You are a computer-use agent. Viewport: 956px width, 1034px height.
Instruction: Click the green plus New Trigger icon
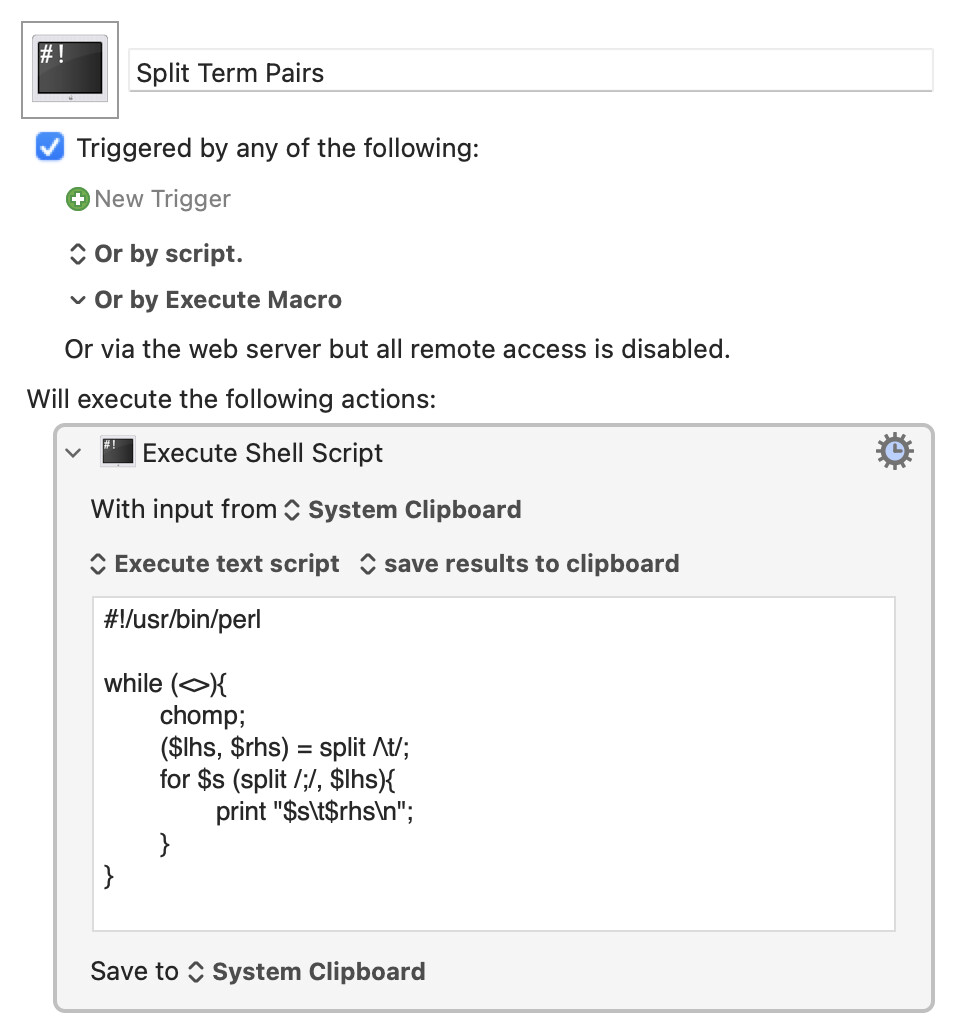coord(77,198)
